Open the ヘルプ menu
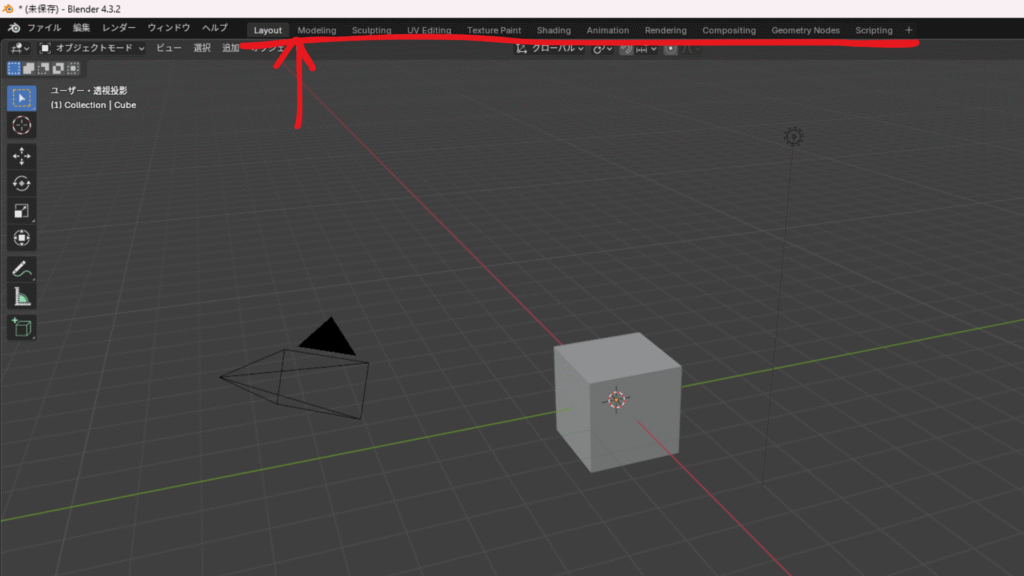The height and width of the screenshot is (576, 1024). tap(214, 28)
